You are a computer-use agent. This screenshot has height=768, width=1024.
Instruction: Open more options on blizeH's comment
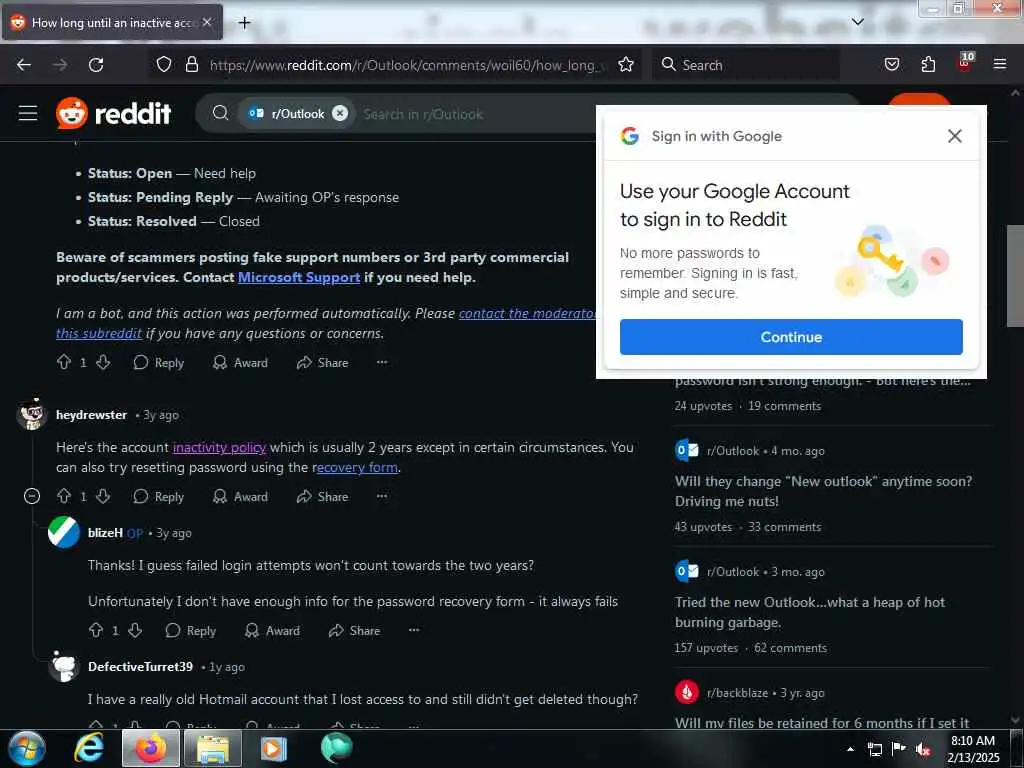coord(414,630)
